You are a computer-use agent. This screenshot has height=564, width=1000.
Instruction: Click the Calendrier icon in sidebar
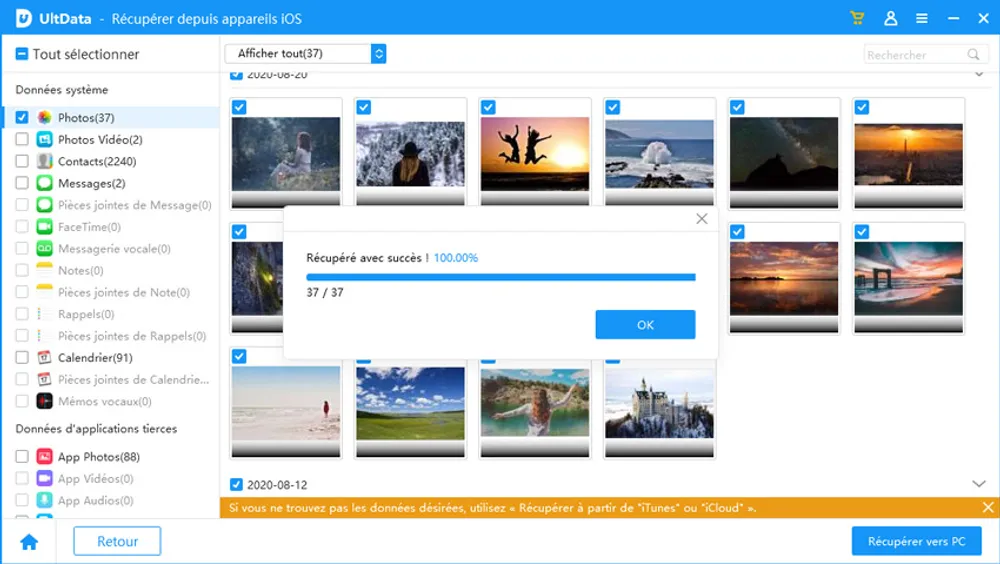[44, 358]
